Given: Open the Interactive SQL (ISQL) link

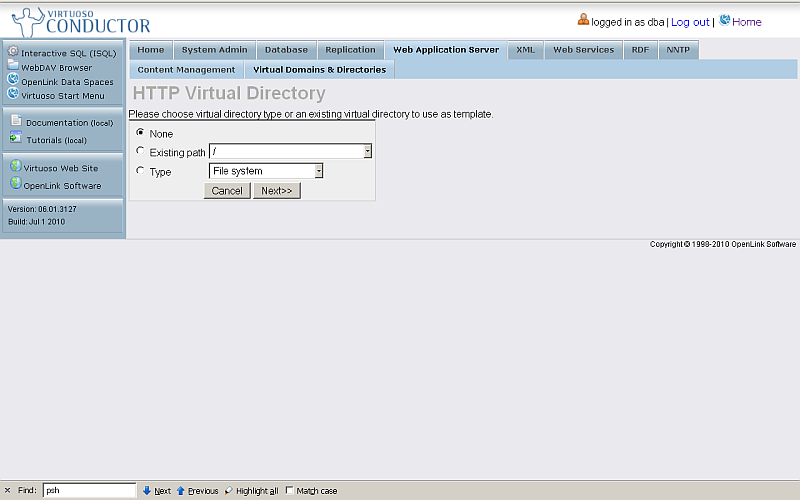Looking at the screenshot, I should (68, 53).
